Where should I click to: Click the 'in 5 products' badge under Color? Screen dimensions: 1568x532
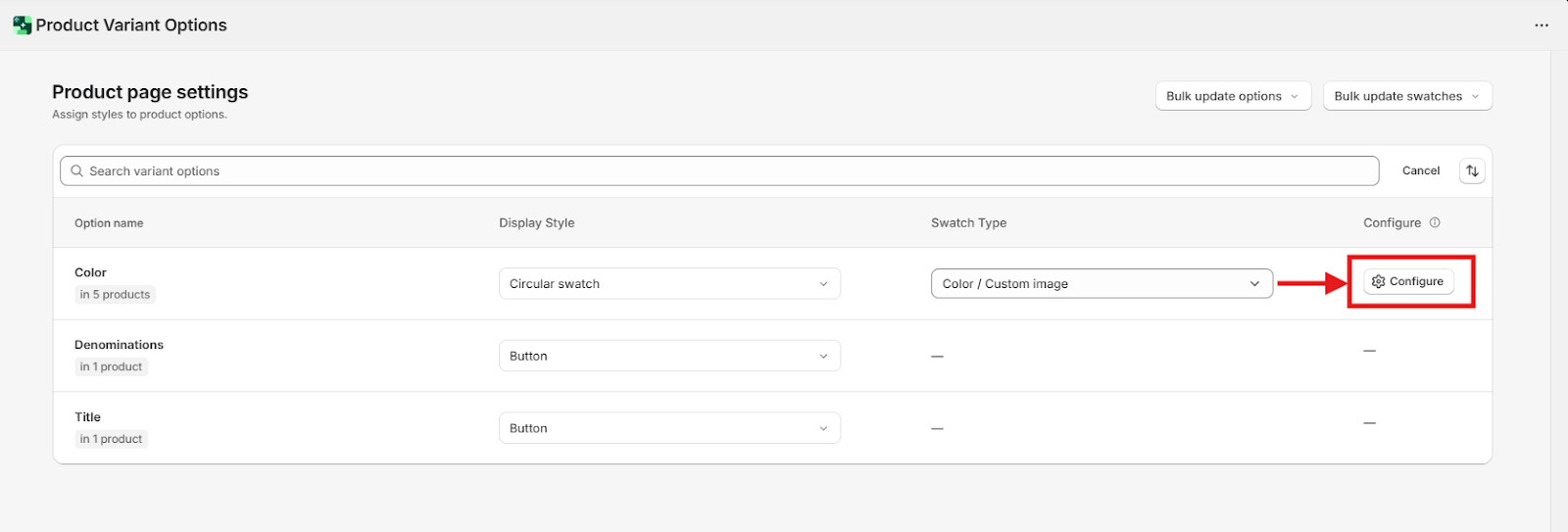pyautogui.click(x=115, y=295)
